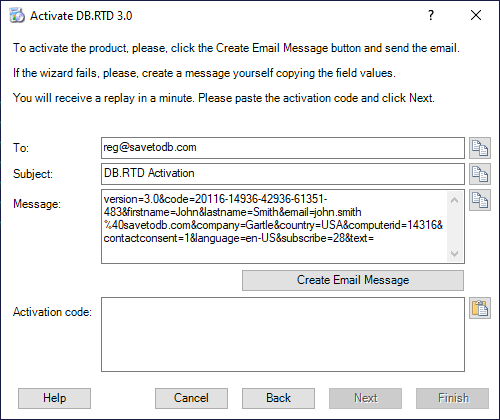The width and height of the screenshot is (500, 420).
Task: Click the 'Subject:' label
Action: [33, 174]
